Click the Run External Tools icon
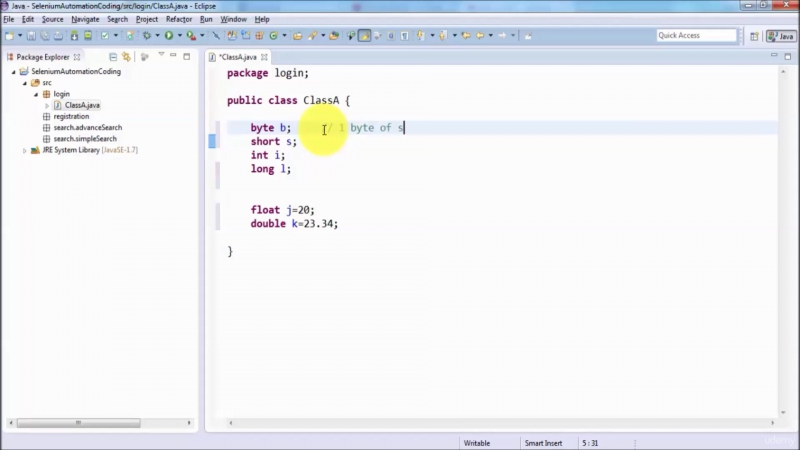The image size is (800, 450). point(191,36)
